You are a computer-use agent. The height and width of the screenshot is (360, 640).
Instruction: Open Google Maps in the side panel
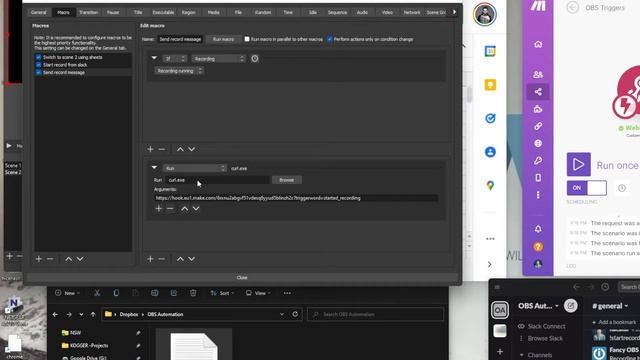[x=490, y=186]
